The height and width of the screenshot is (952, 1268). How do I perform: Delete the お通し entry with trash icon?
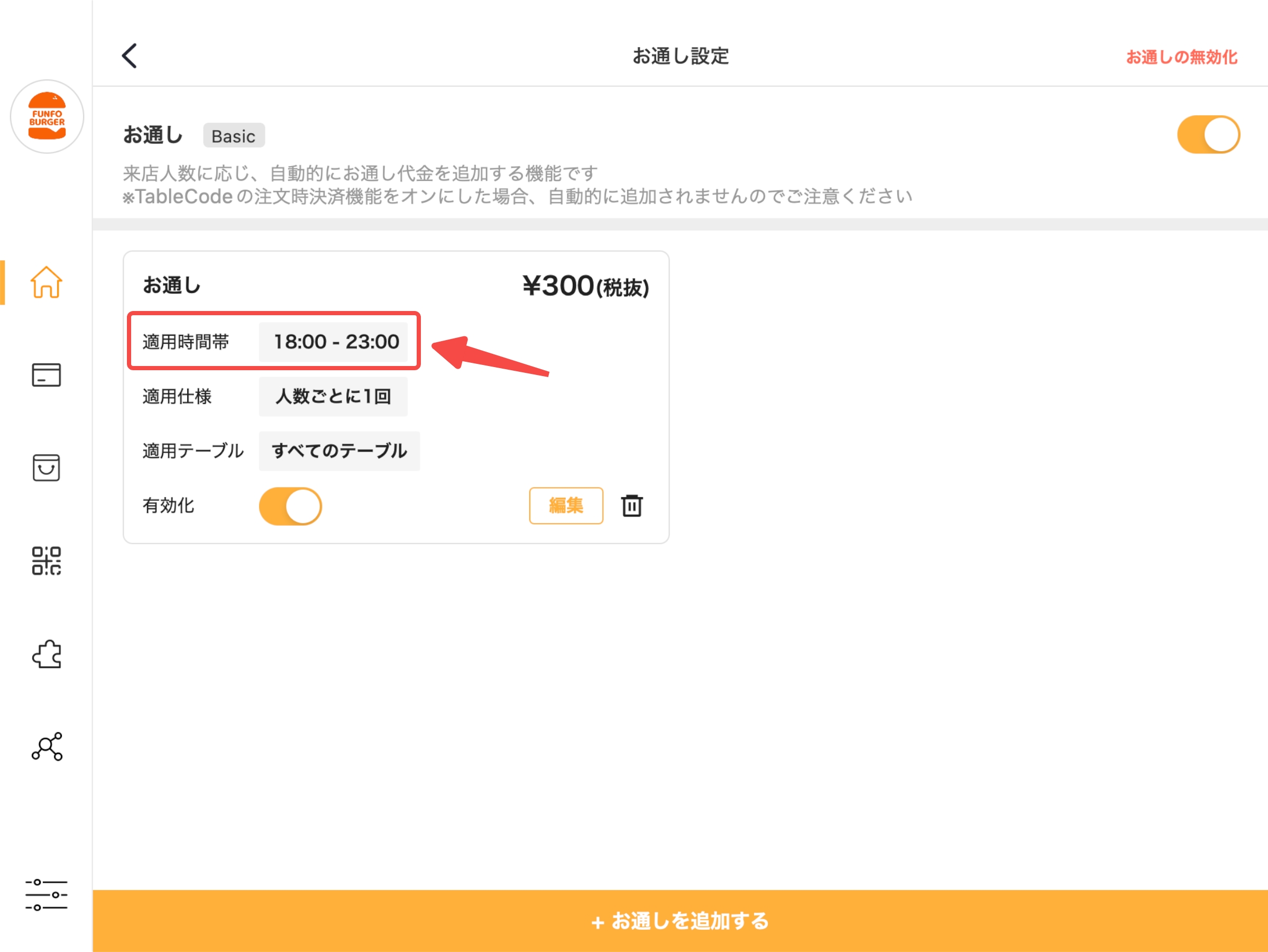point(632,506)
